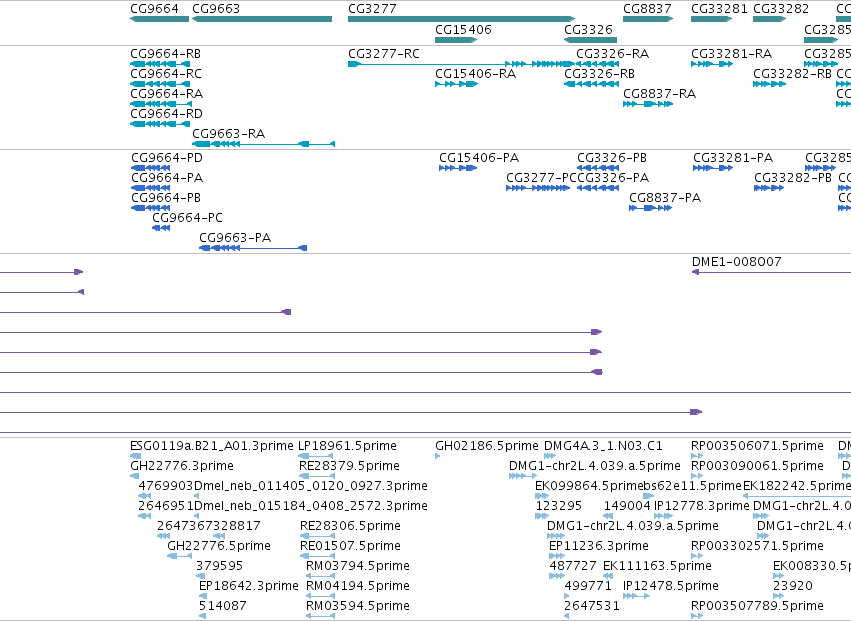Click EST RE28306.5prime
This screenshot has width=851, height=621.
317,536
